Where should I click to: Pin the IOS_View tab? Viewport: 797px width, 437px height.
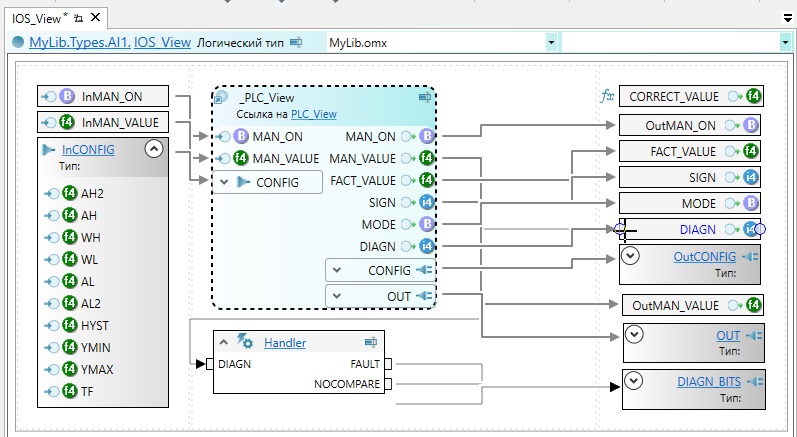[x=79, y=18]
